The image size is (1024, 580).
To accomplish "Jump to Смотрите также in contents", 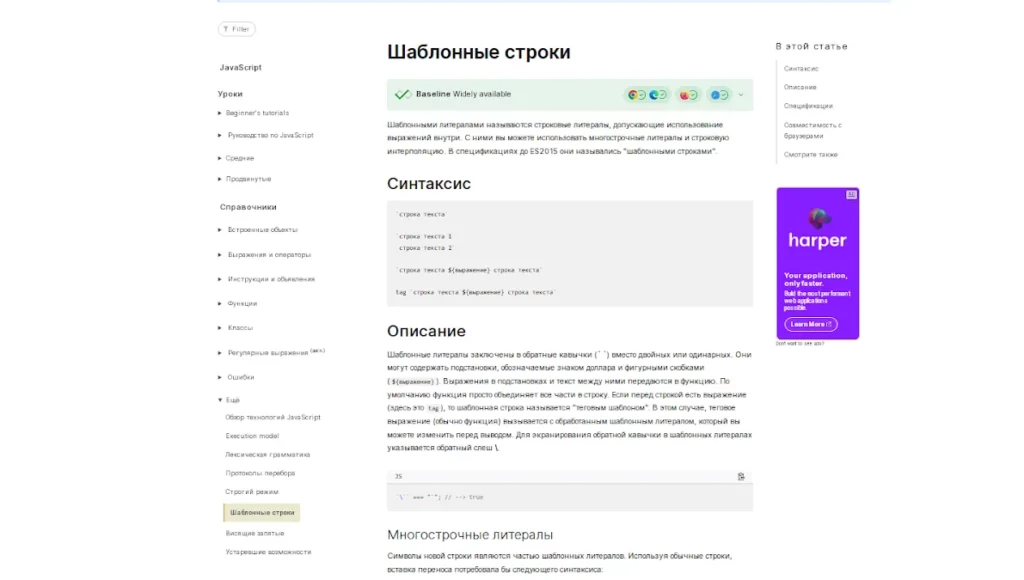I will pyautogui.click(x=810, y=155).
